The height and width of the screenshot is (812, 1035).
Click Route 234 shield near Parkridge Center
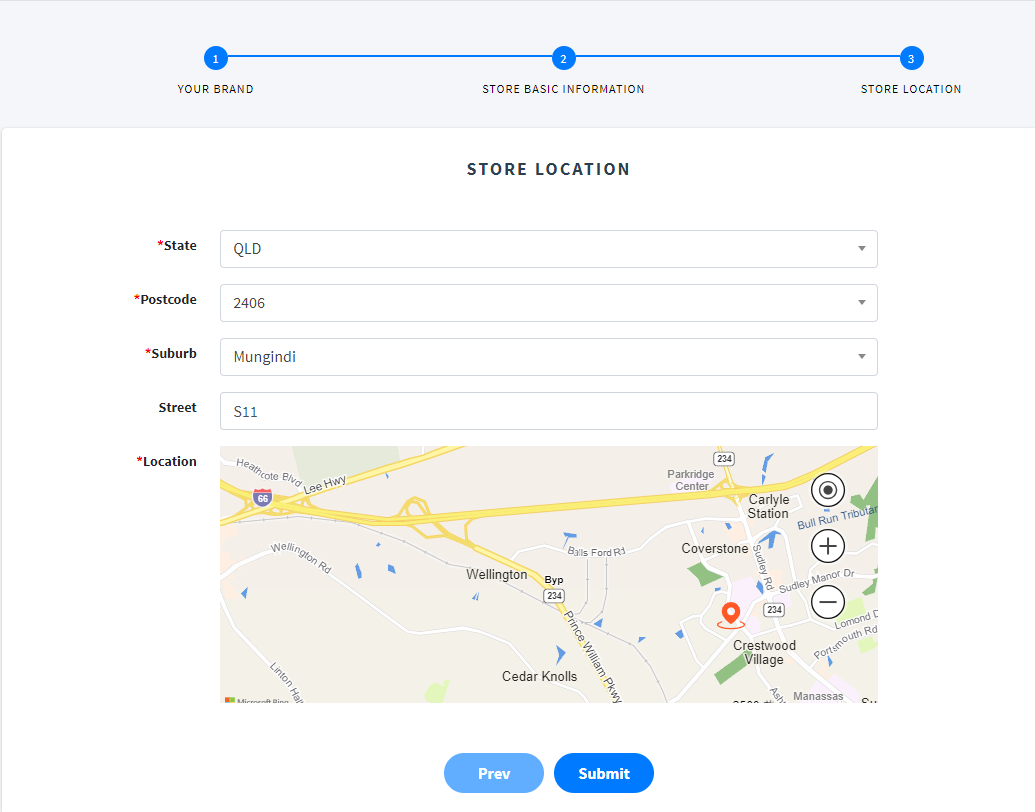coord(725,458)
